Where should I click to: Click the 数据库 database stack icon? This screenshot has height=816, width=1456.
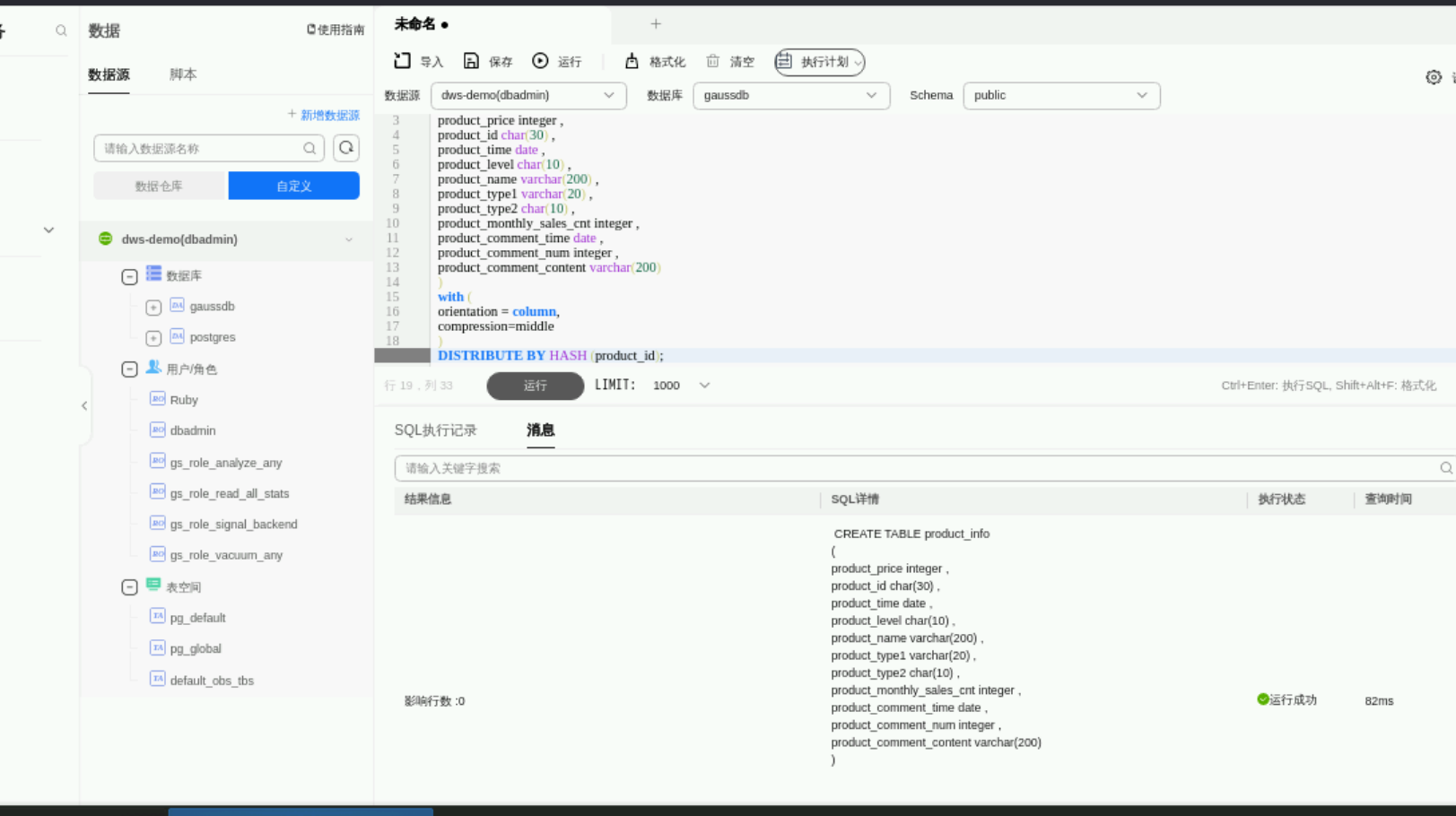click(x=154, y=274)
